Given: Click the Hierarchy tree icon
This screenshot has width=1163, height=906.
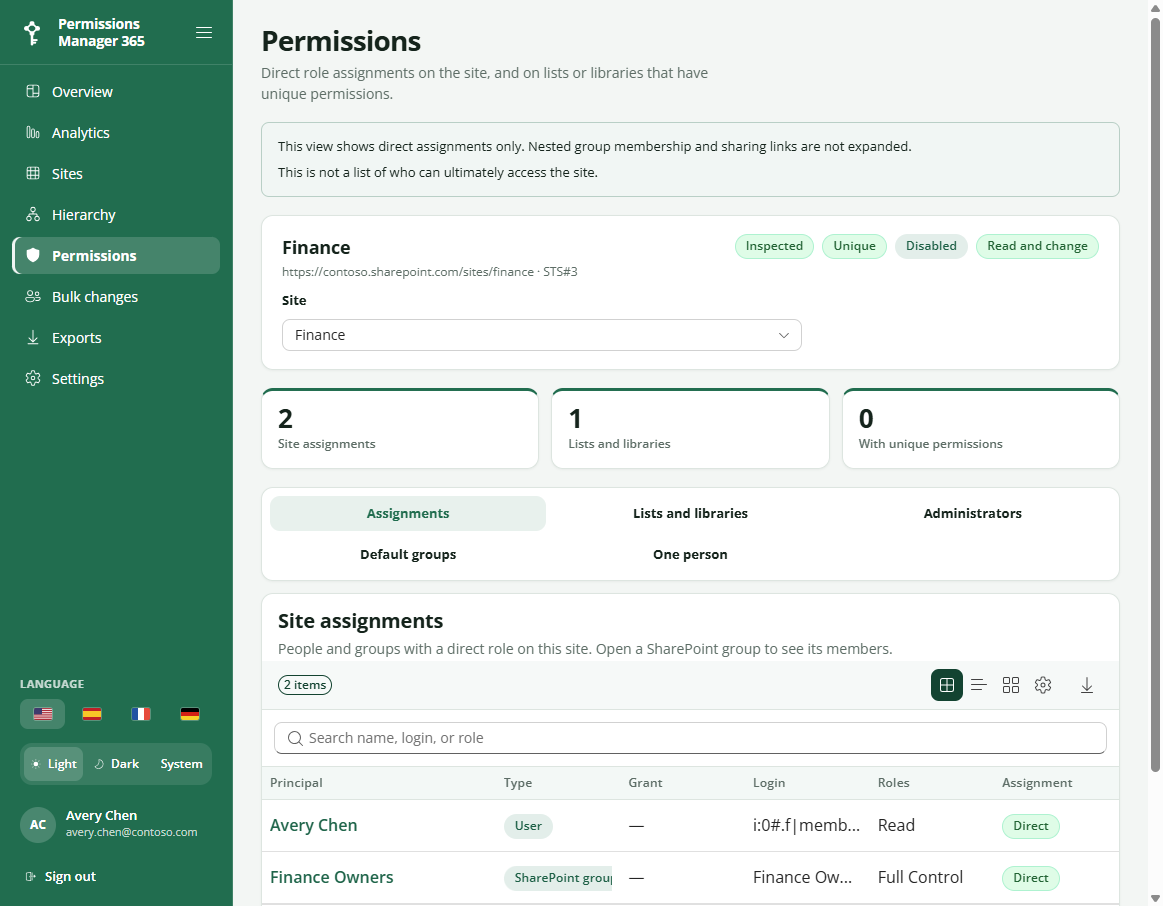Looking at the screenshot, I should [x=33, y=214].
